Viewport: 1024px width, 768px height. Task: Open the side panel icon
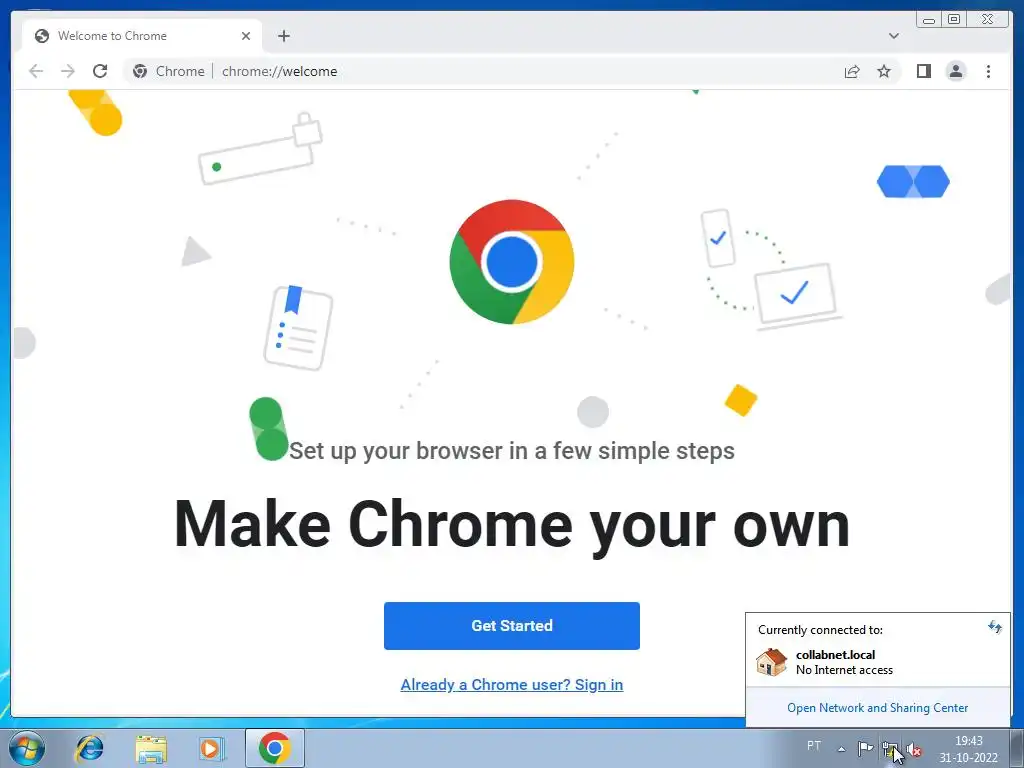[923, 71]
